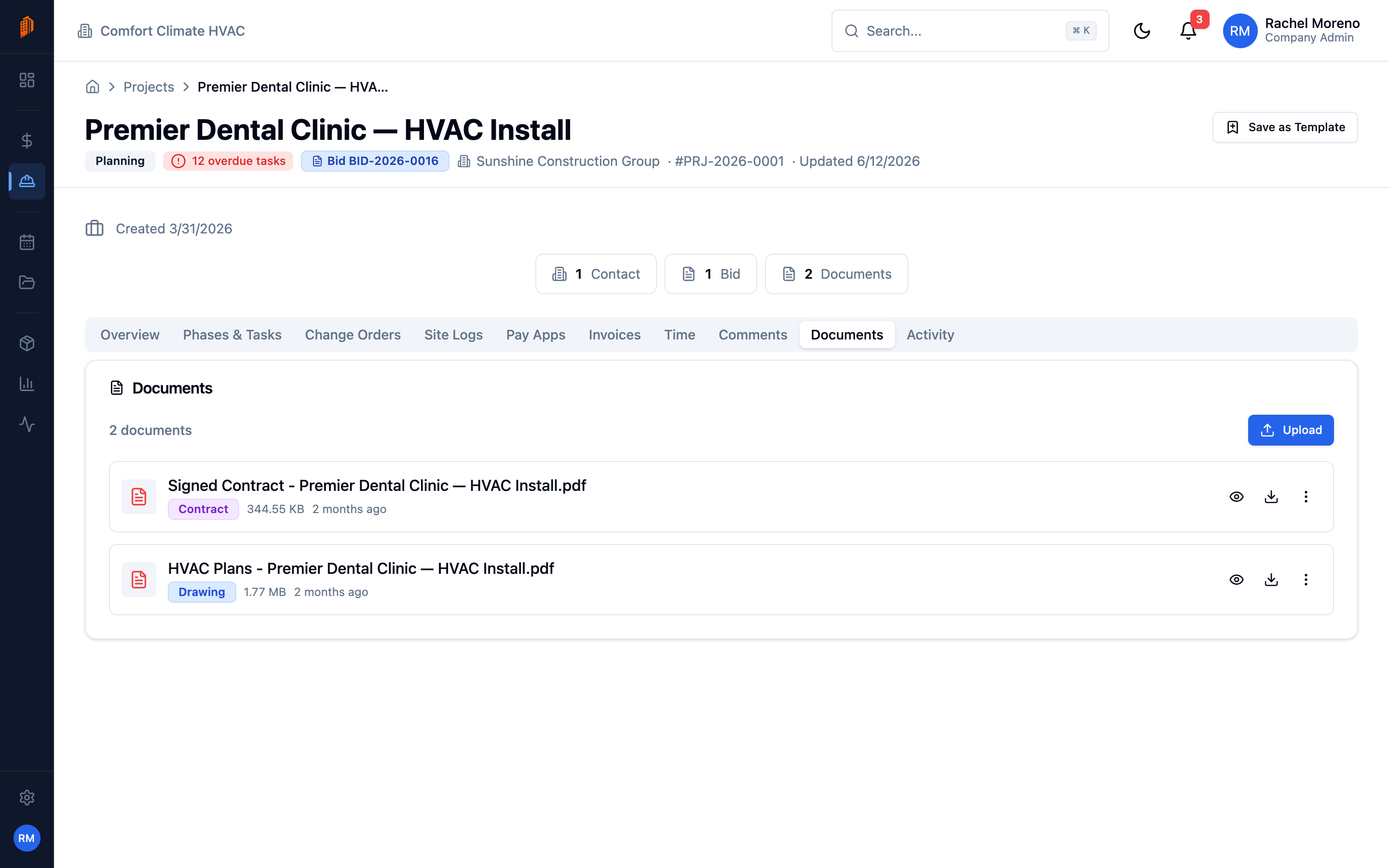Open the 1 Bid summary card
Image resolution: width=1389 pixels, height=868 pixels.
click(x=710, y=274)
